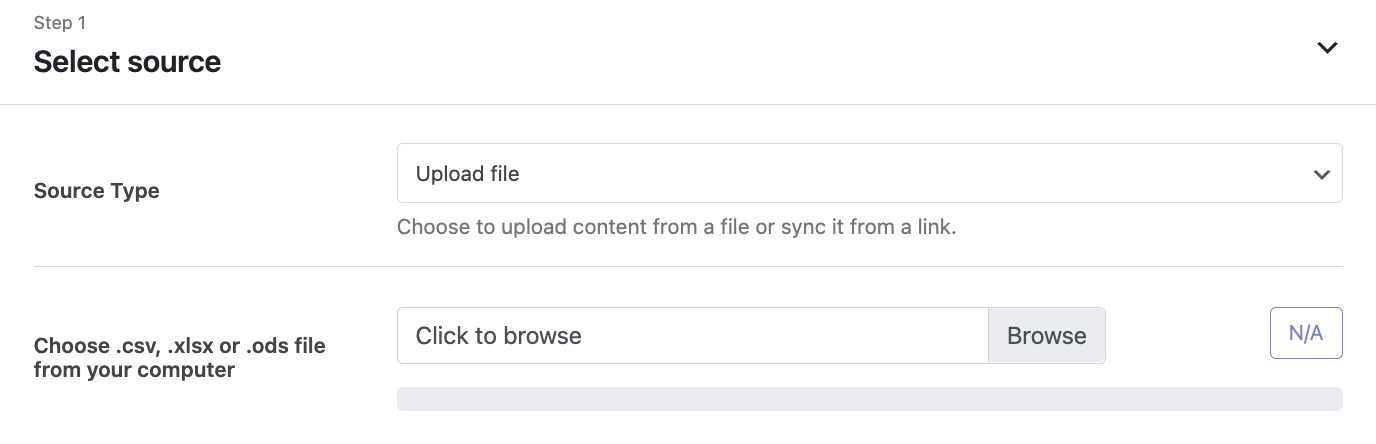
Task: Click the Source Type help text
Action: (x=676, y=227)
